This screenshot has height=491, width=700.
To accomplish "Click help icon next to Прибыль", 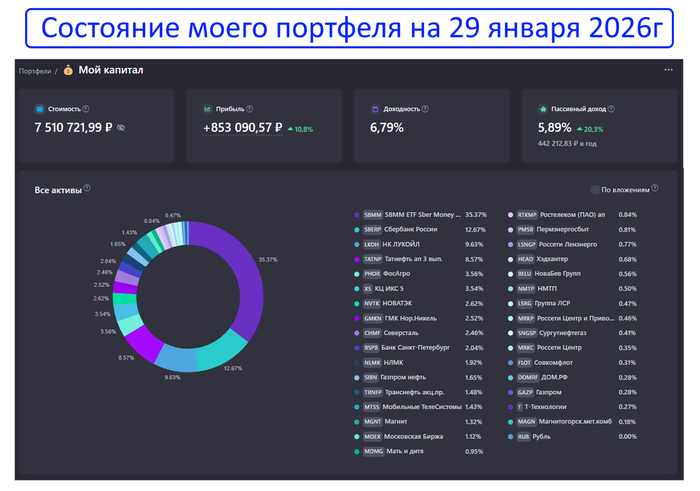I will point(250,108).
